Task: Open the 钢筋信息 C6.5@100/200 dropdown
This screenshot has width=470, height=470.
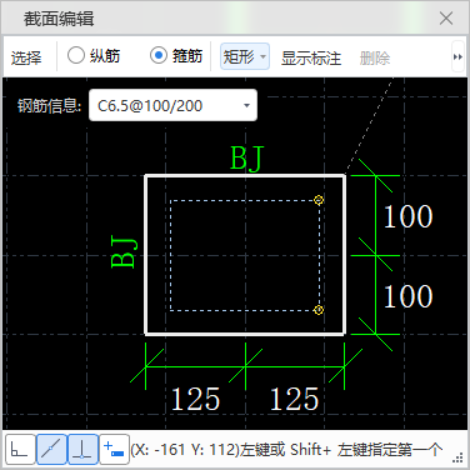Action: tap(173, 105)
